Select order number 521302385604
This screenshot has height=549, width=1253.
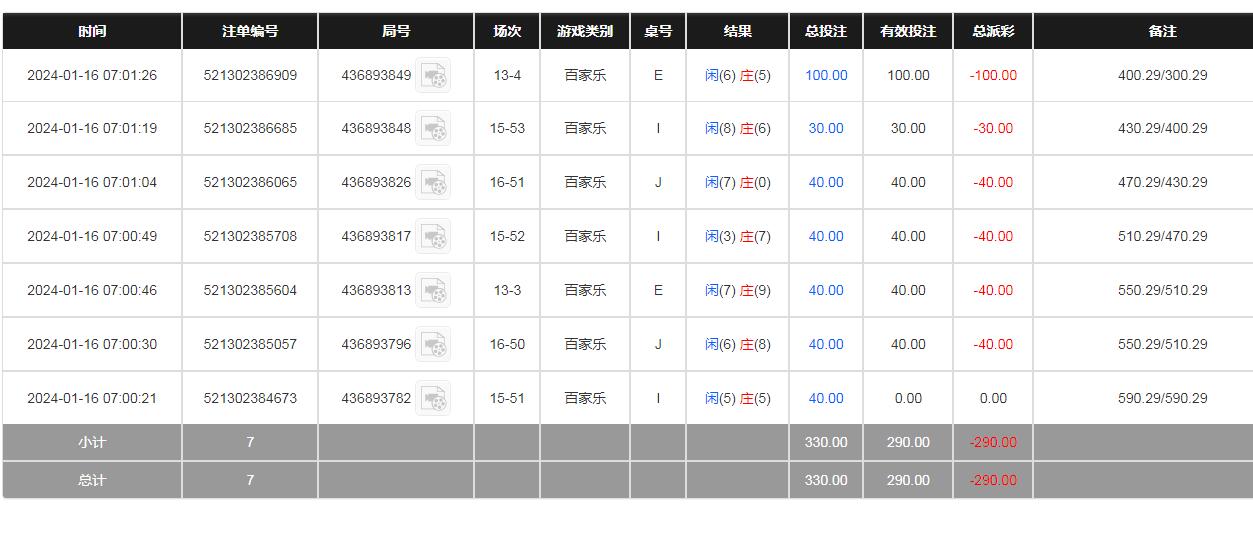250,291
